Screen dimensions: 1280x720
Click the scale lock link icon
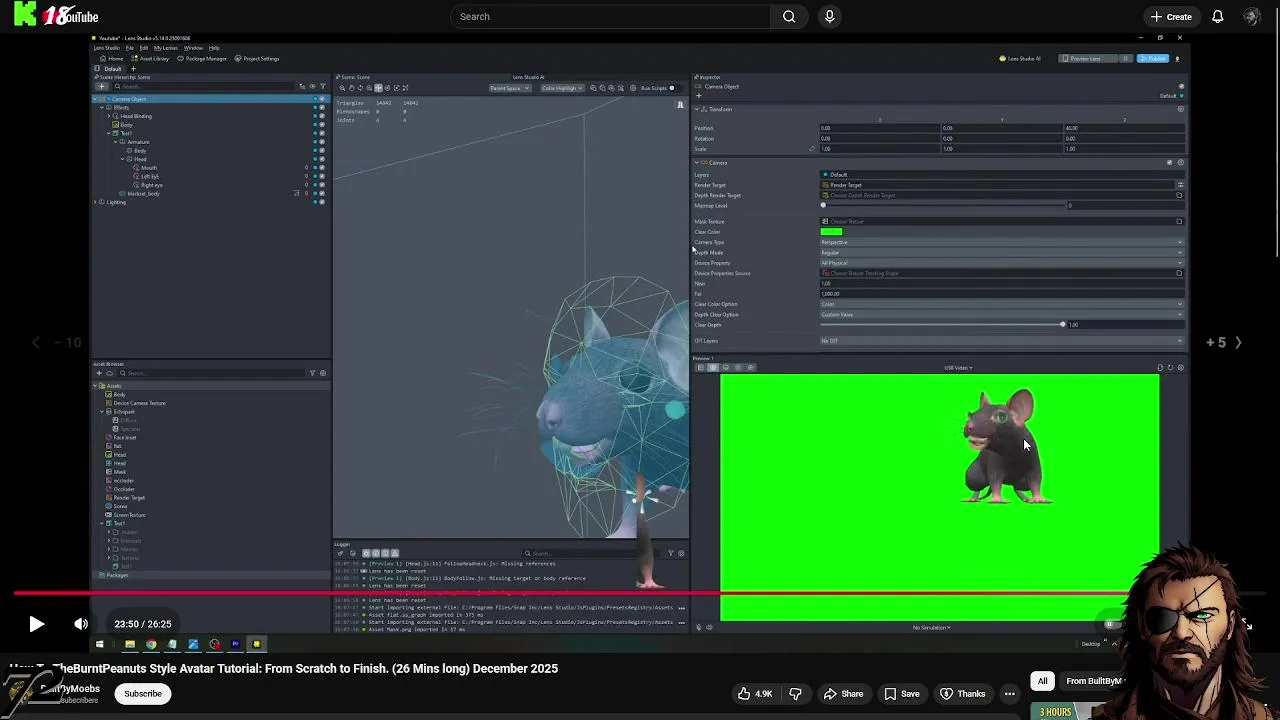(812, 149)
